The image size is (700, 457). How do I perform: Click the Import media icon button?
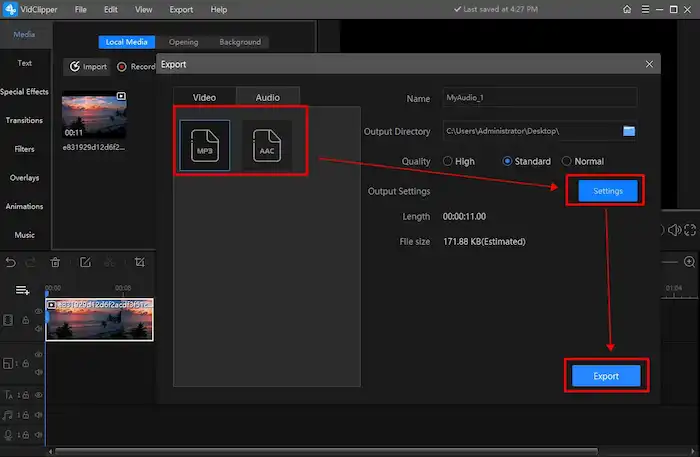pos(88,66)
